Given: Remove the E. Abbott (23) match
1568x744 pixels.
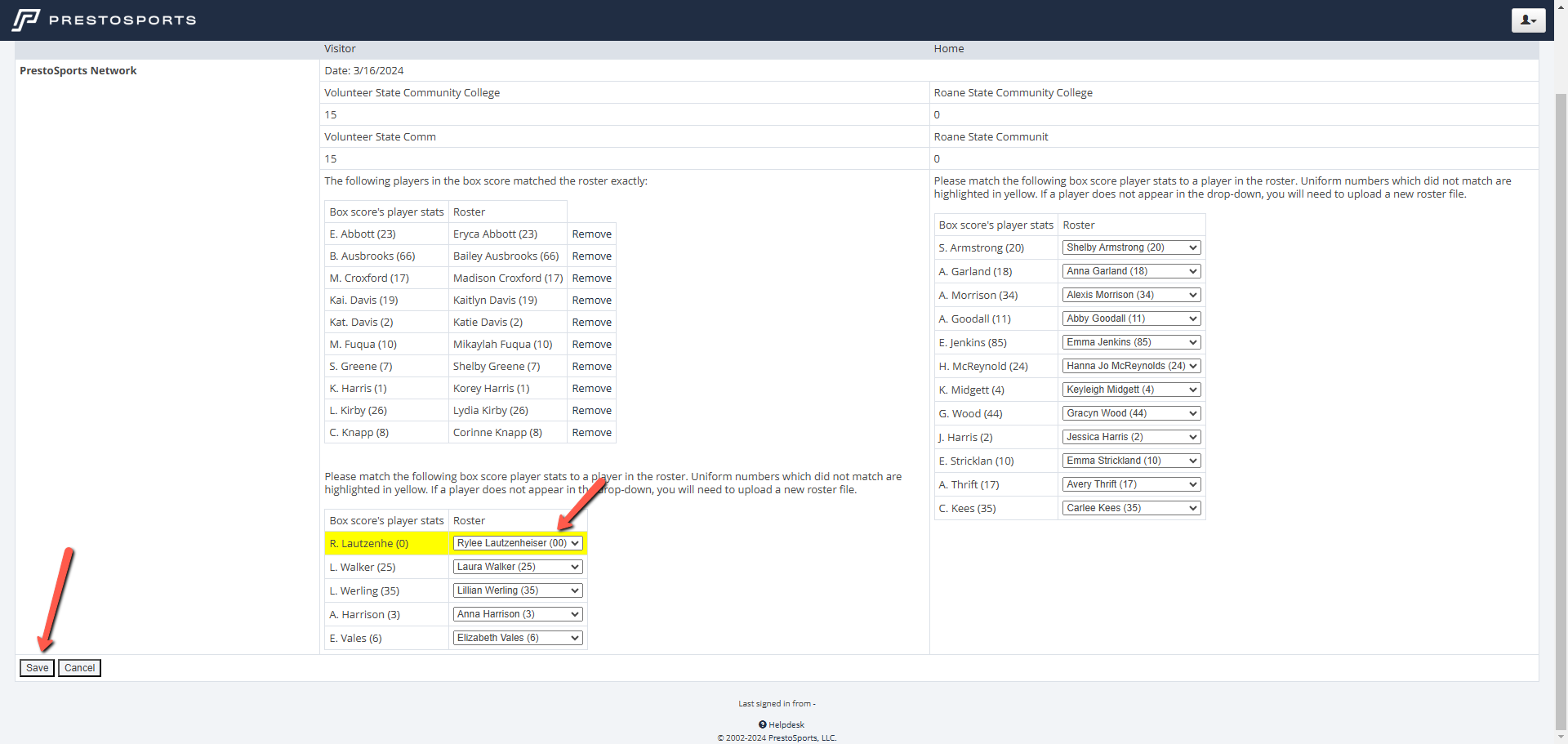Looking at the screenshot, I should point(591,234).
